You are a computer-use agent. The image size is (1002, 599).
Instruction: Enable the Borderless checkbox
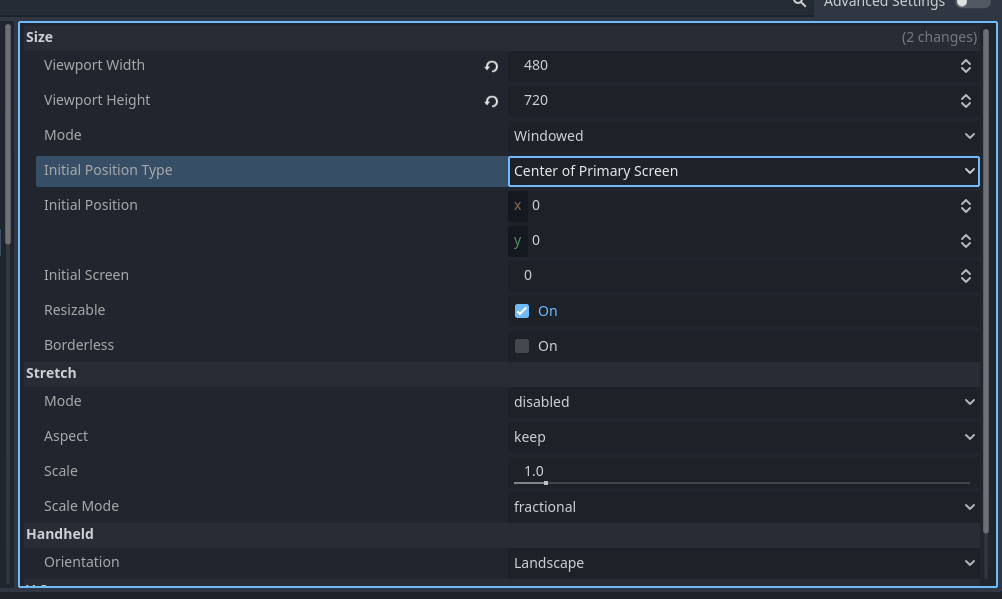pyautogui.click(x=522, y=346)
